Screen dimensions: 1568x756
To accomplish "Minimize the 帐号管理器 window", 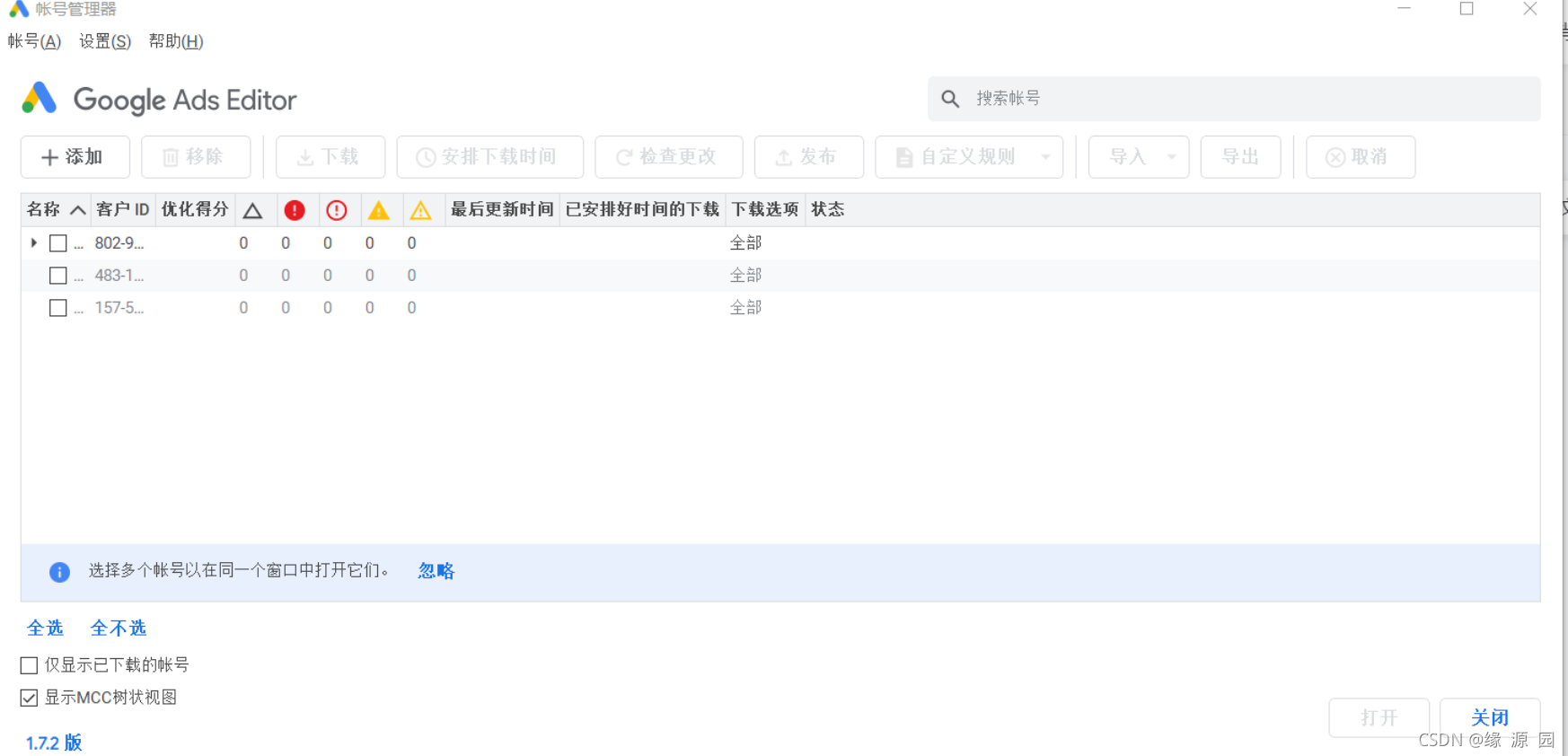I will click(1405, 9).
